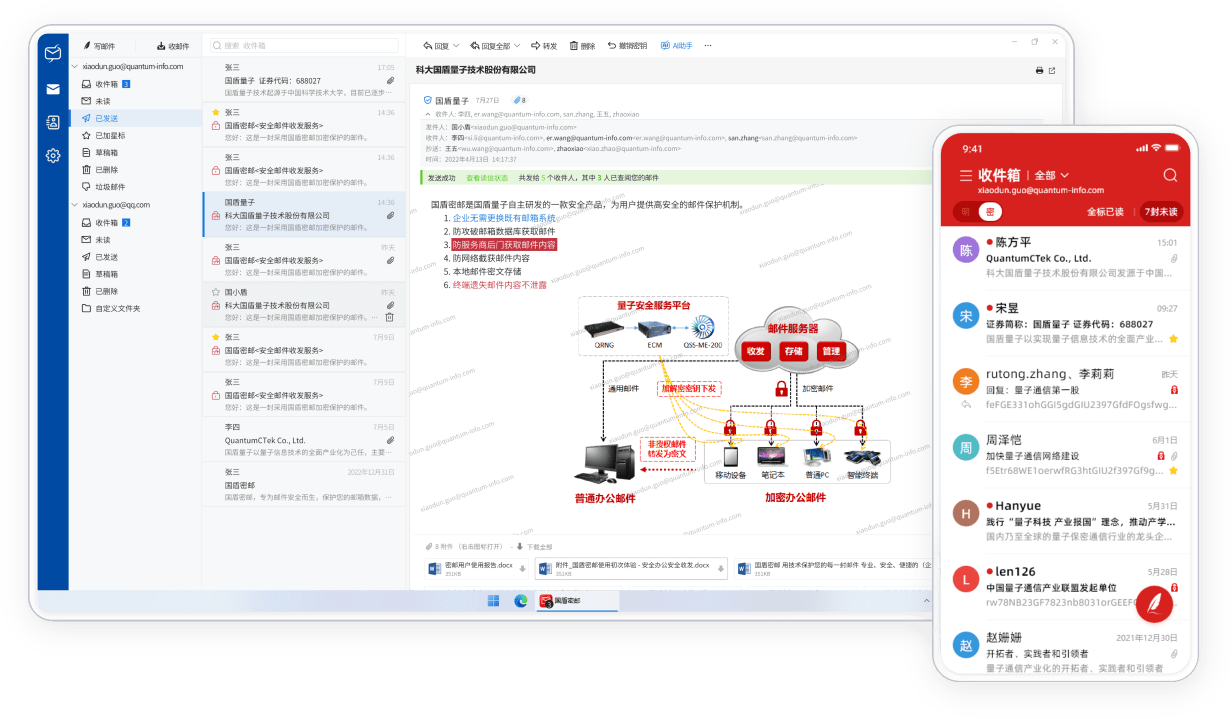1232x719 pixels.
Task: Click the 查看读信状态 link
Action: pyautogui.click(x=485, y=178)
